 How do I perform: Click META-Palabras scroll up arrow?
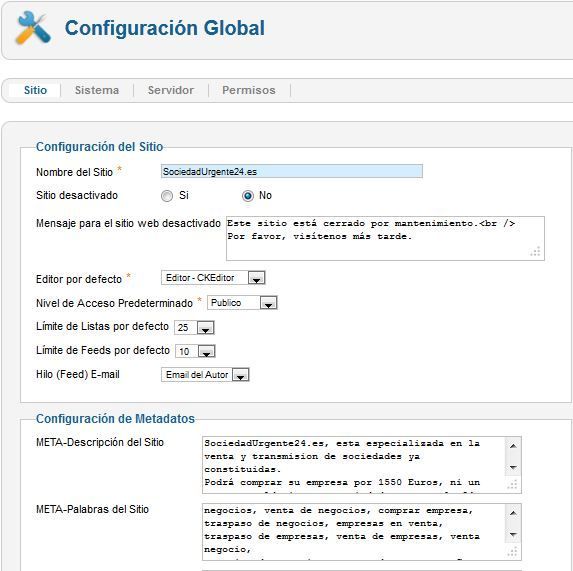513,513
